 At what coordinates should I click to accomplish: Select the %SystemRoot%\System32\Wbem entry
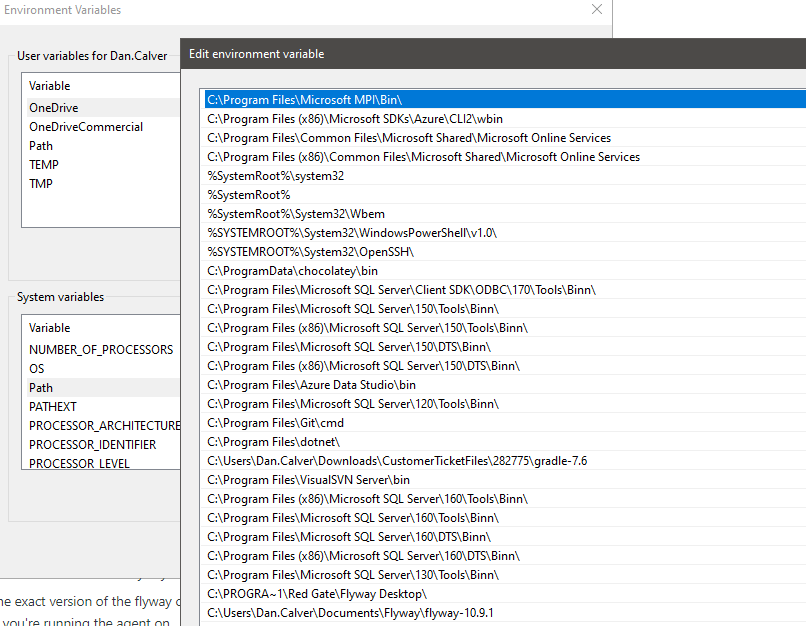point(505,214)
